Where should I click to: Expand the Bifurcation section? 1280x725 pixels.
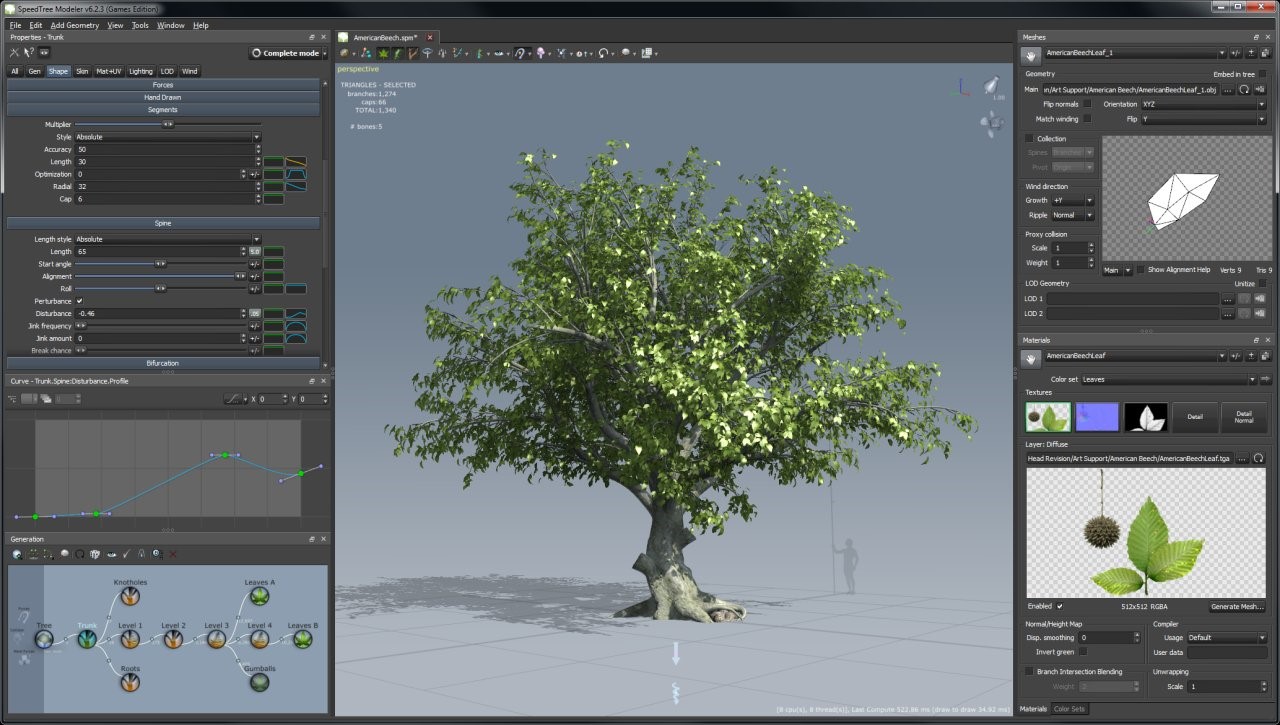(163, 363)
